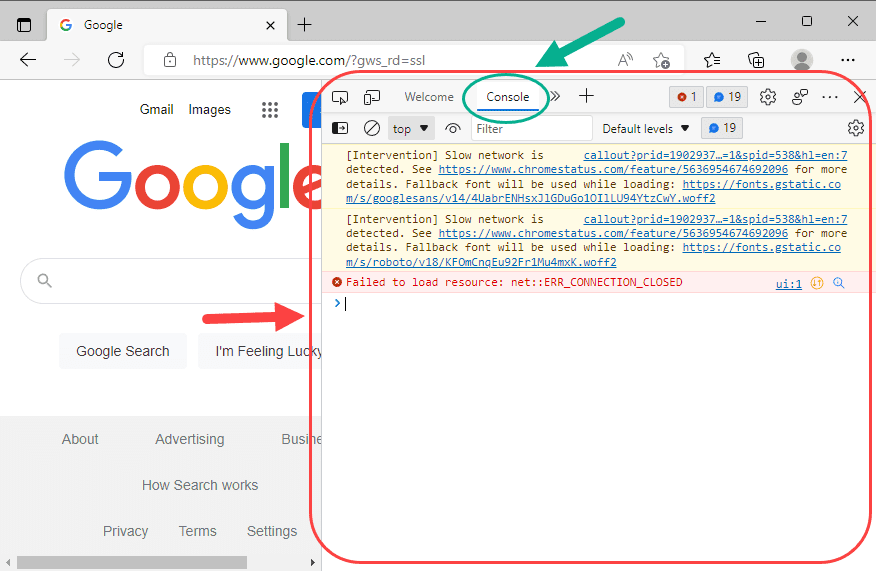Activate inspect element picker tool

point(340,97)
